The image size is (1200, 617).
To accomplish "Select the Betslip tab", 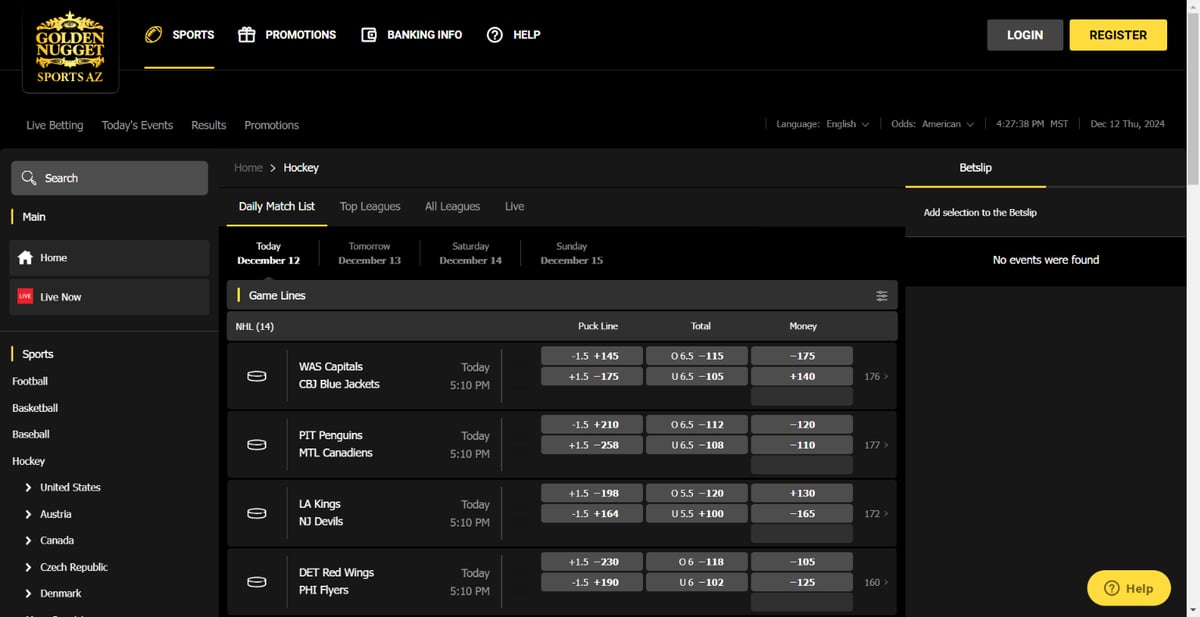I will pos(975,168).
